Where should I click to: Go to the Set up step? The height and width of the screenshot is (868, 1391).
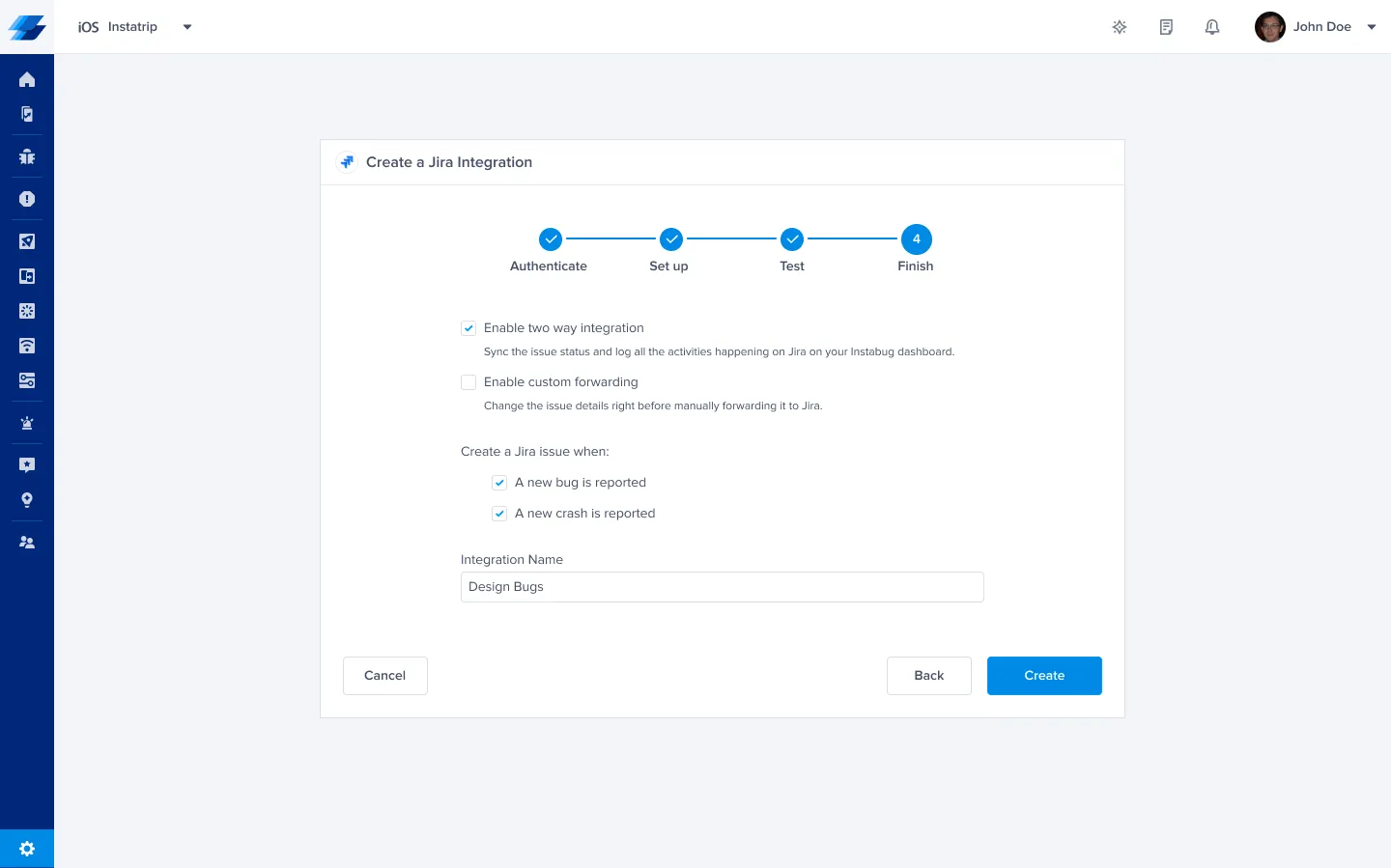click(670, 238)
